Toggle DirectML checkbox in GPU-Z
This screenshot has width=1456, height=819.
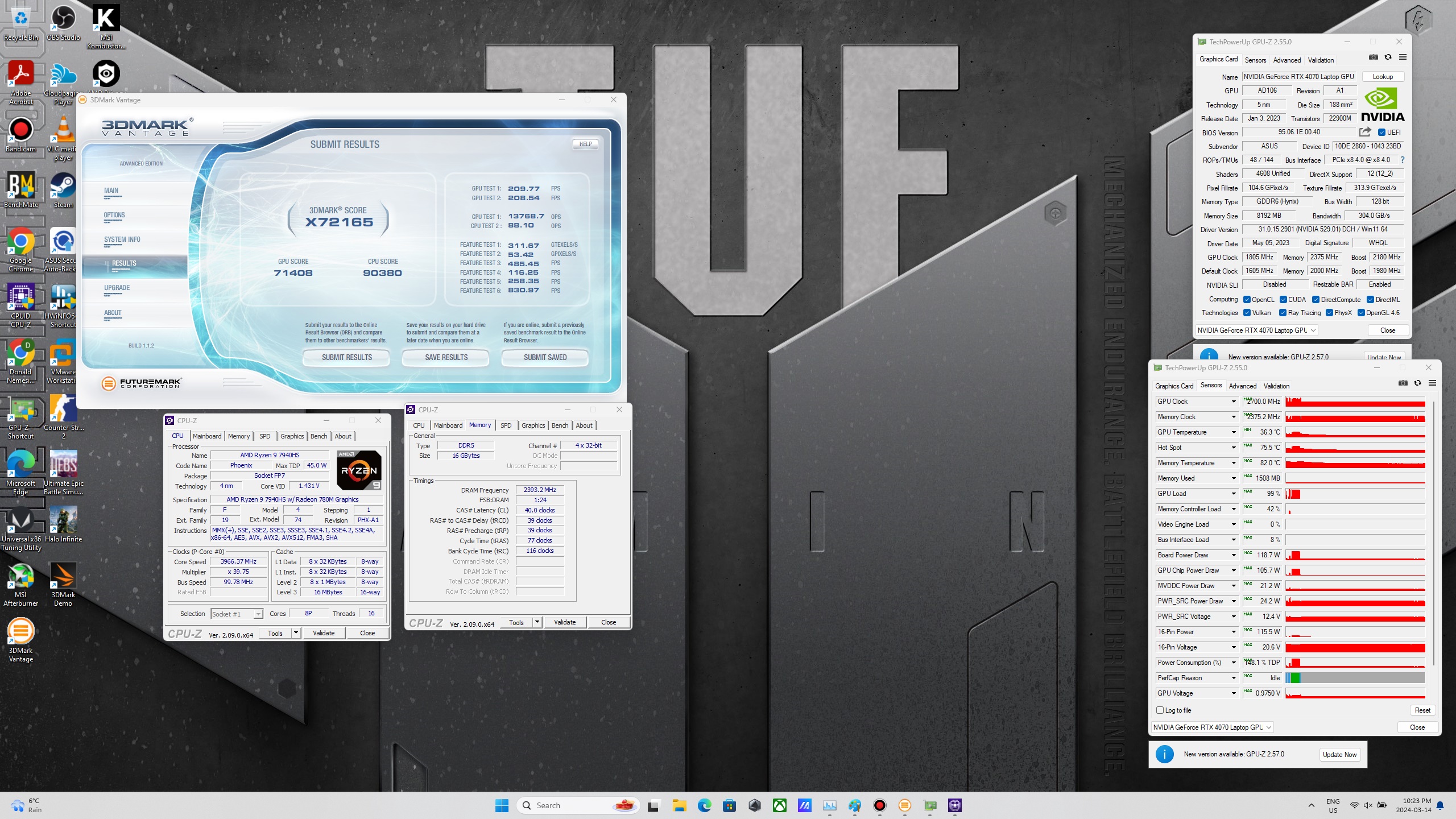click(1370, 300)
